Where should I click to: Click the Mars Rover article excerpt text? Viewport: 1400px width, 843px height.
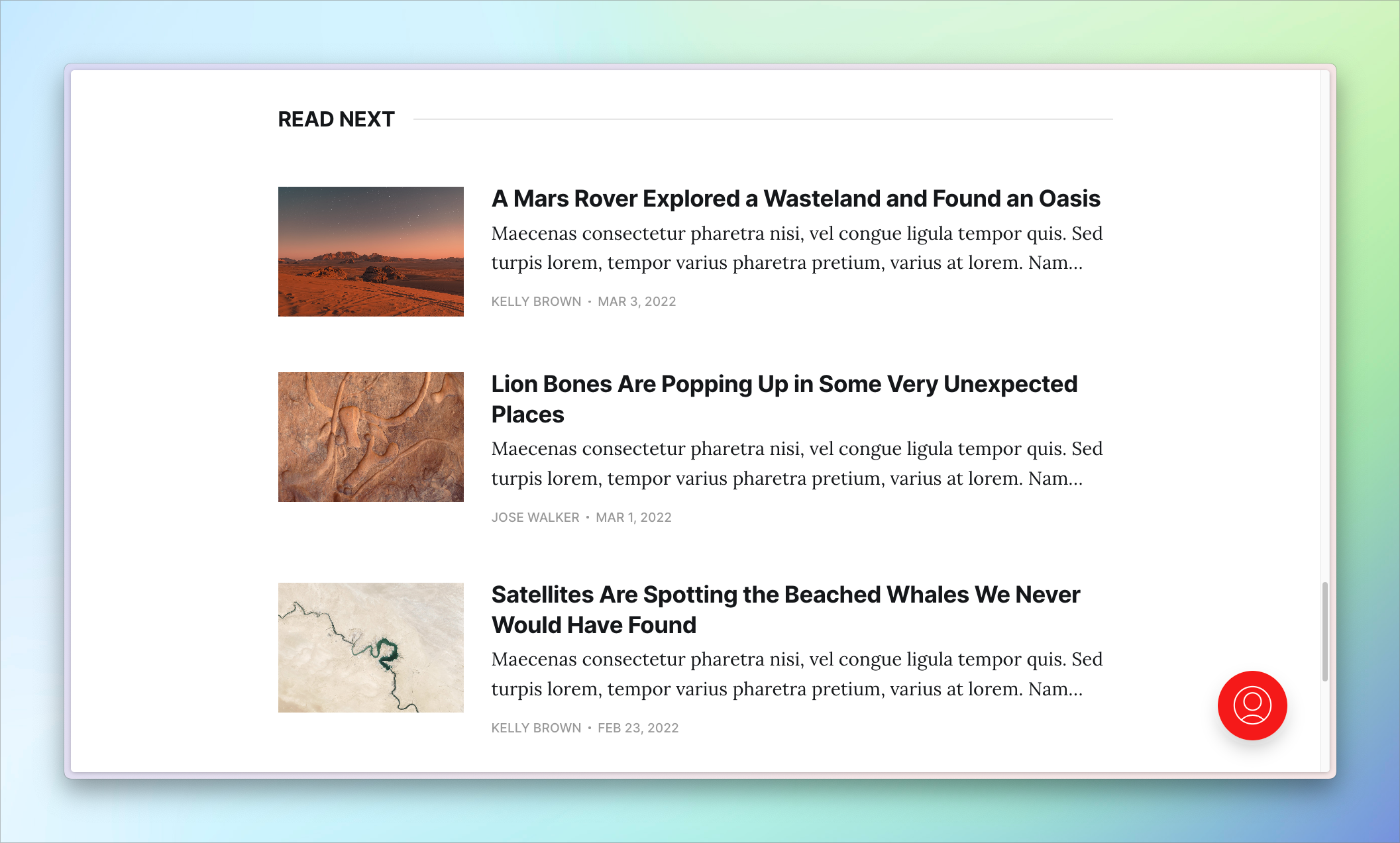click(x=797, y=248)
